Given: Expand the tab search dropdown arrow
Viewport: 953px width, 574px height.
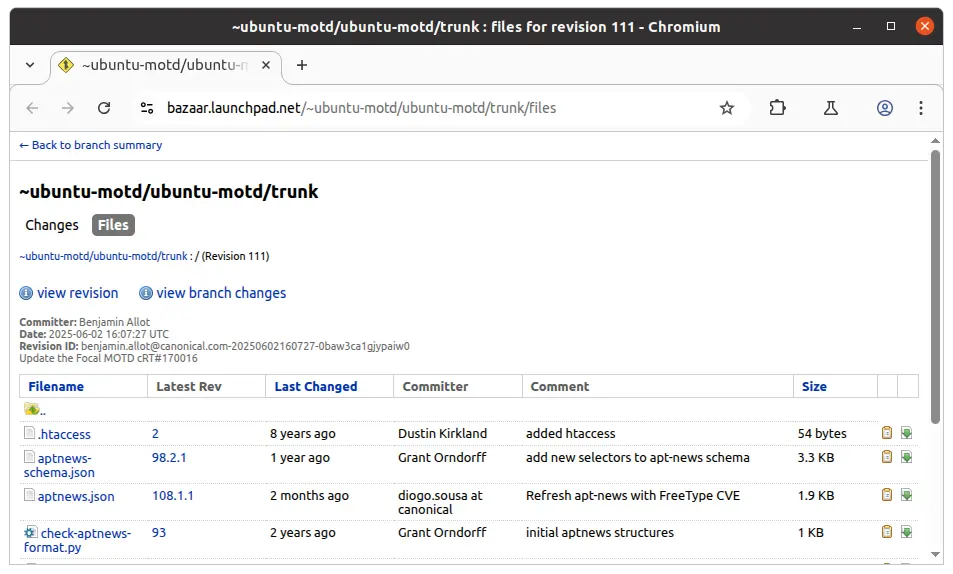Looking at the screenshot, I should 30,65.
